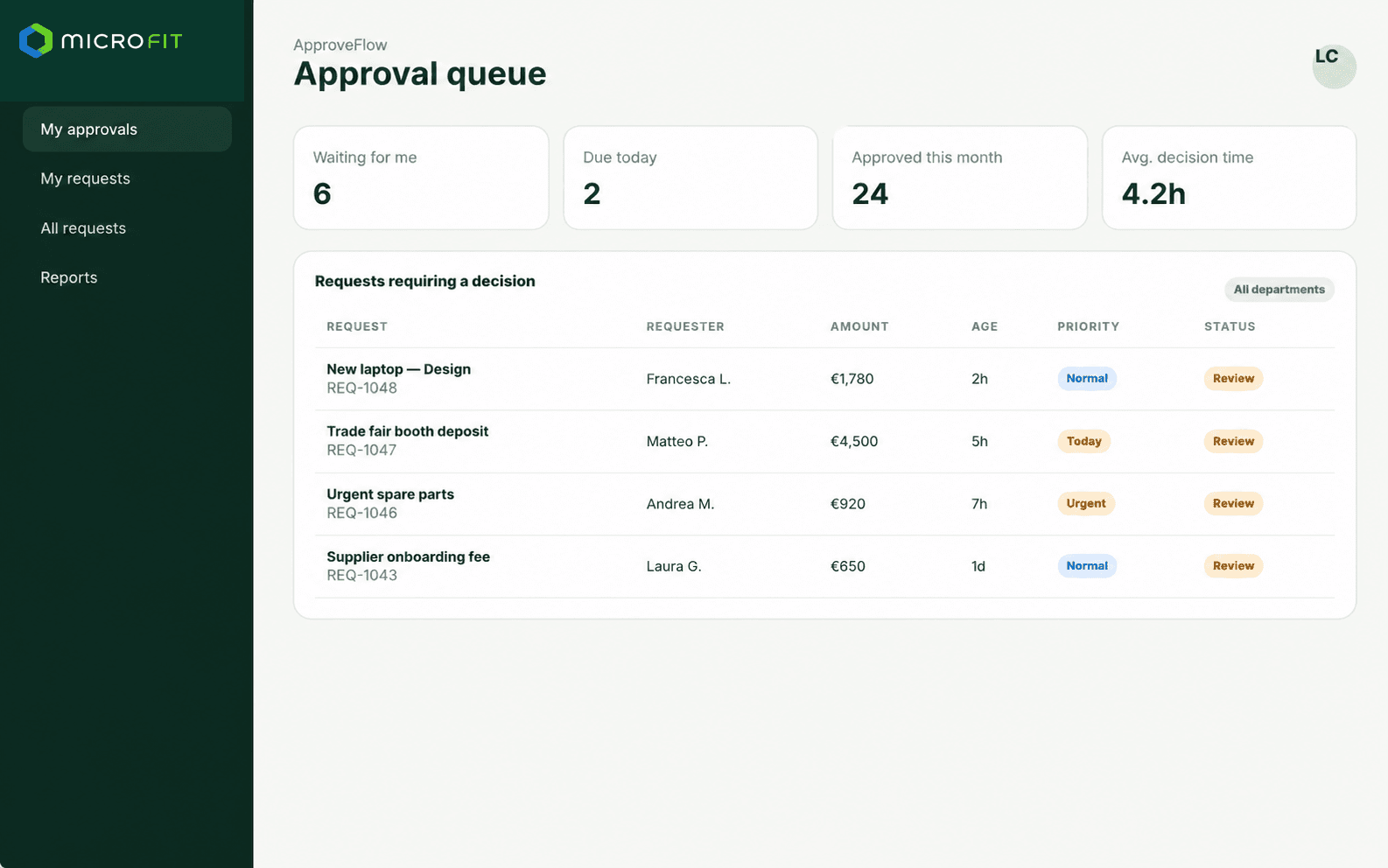Click the age value 5h
This screenshot has height=868, width=1388.
click(x=979, y=441)
